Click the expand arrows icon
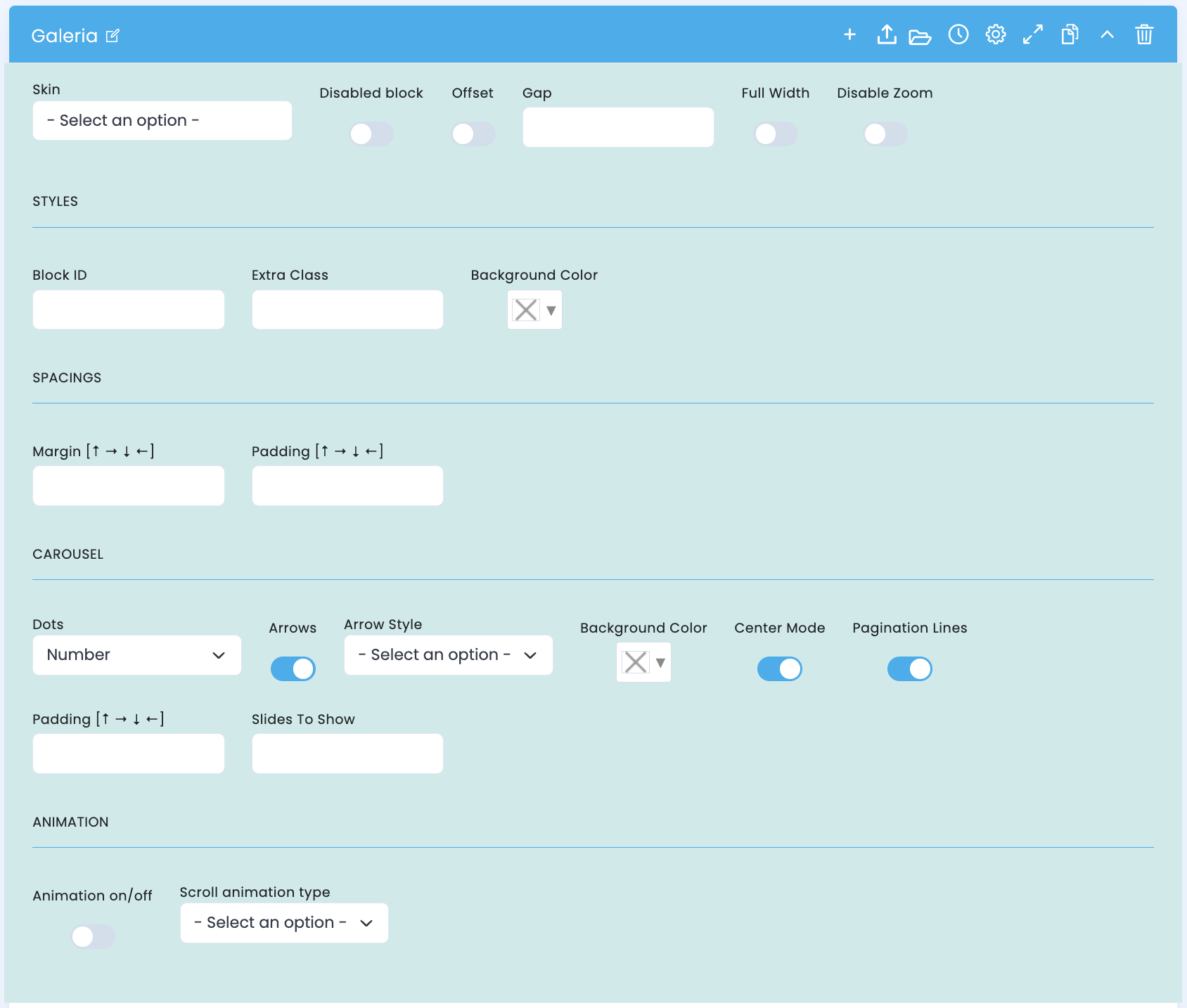Screen dimensions: 1187x1008 (1033, 34)
